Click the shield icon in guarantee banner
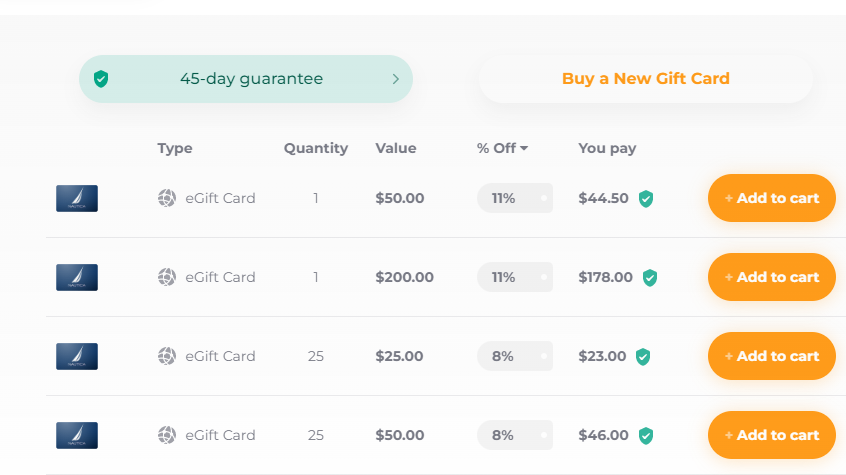Screen dimensions: 846x475 point(100,79)
